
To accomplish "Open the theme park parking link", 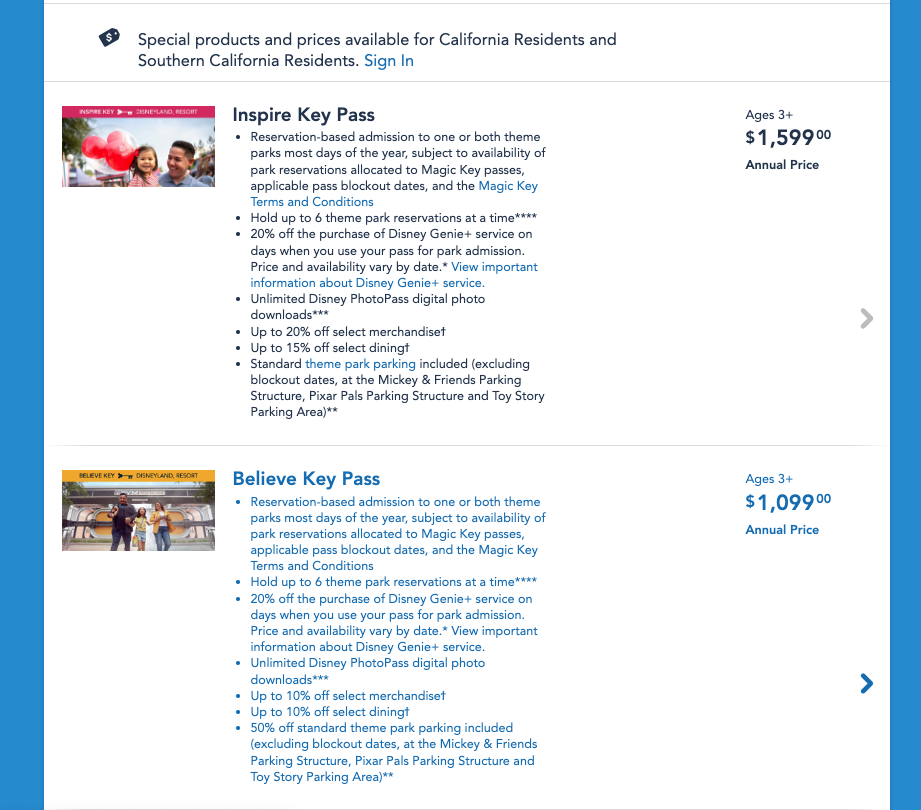I will coord(360,364).
